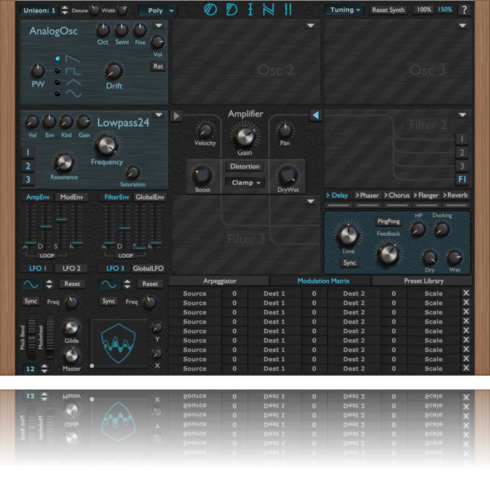Click the XY pad shield display
Viewport: 490px width, 480px height.
tap(119, 343)
